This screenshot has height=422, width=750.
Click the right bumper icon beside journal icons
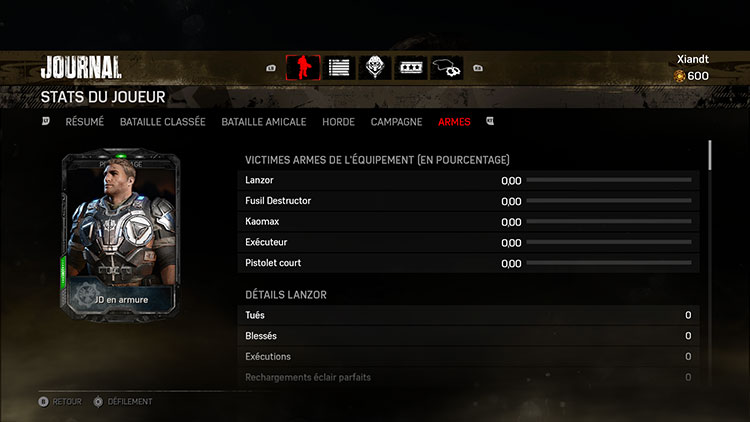(x=478, y=68)
